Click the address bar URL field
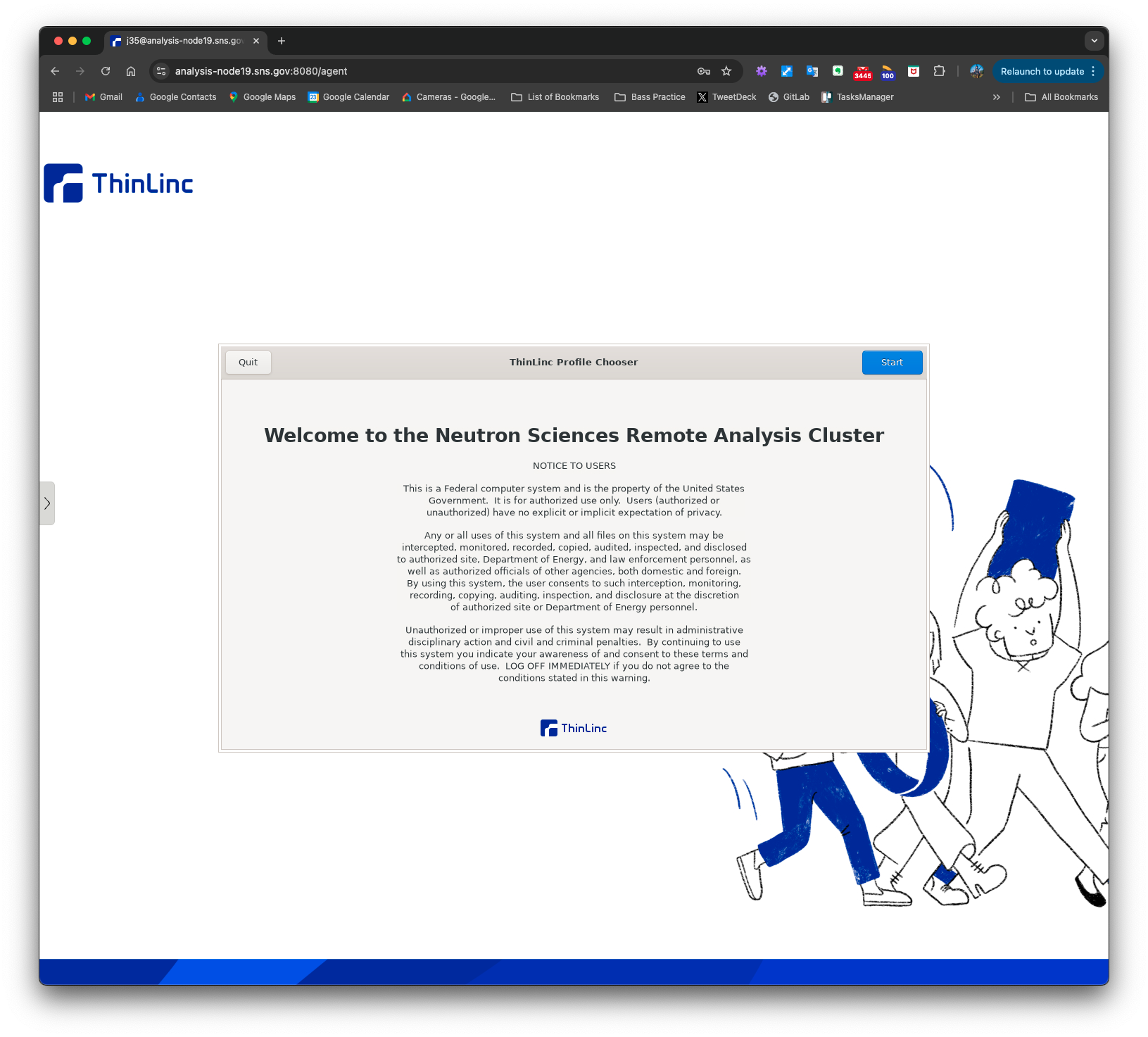This screenshot has height=1037, width=1148. coord(422,71)
